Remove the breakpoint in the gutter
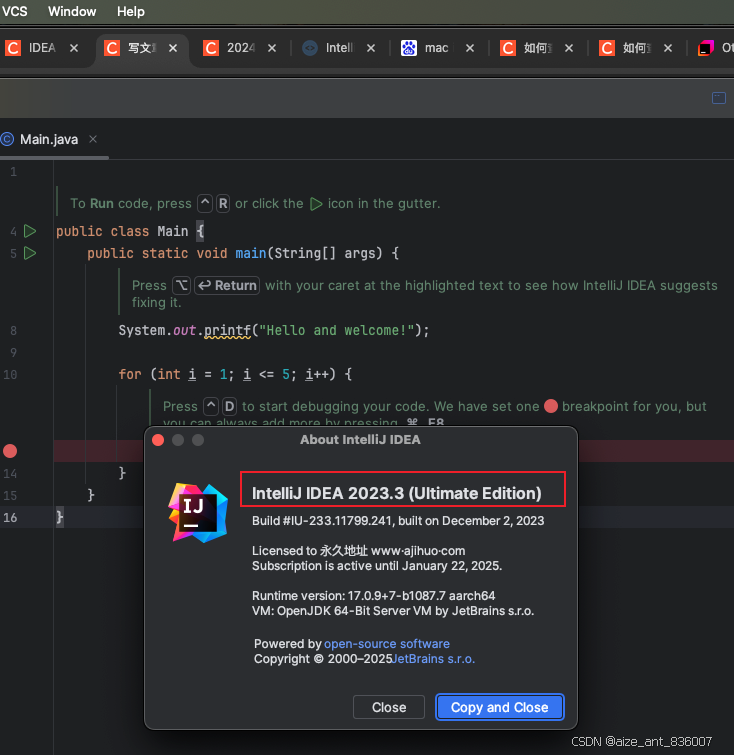The height and width of the screenshot is (755, 734). click(10, 451)
